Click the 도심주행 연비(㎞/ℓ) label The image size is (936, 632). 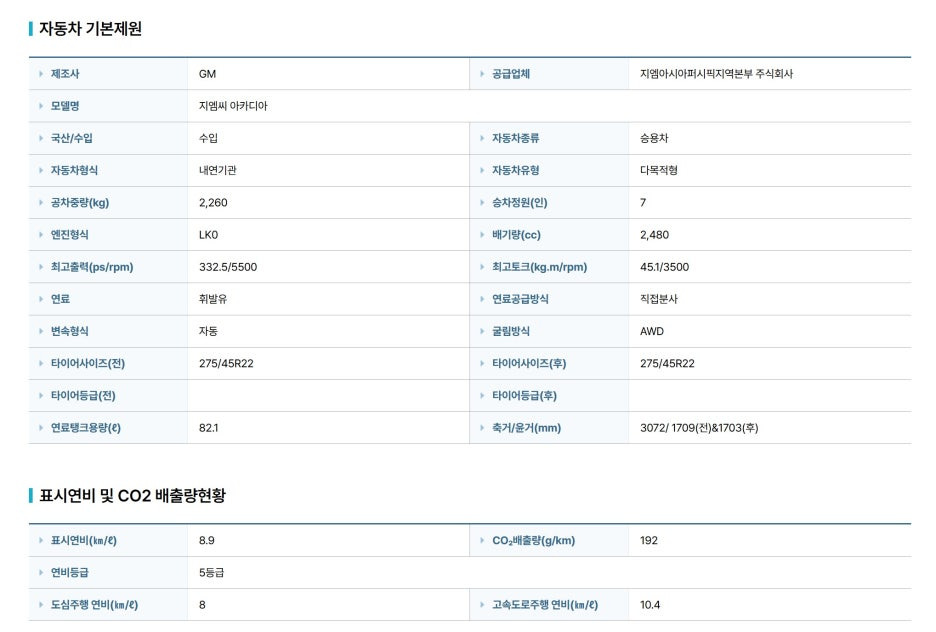coord(94,606)
